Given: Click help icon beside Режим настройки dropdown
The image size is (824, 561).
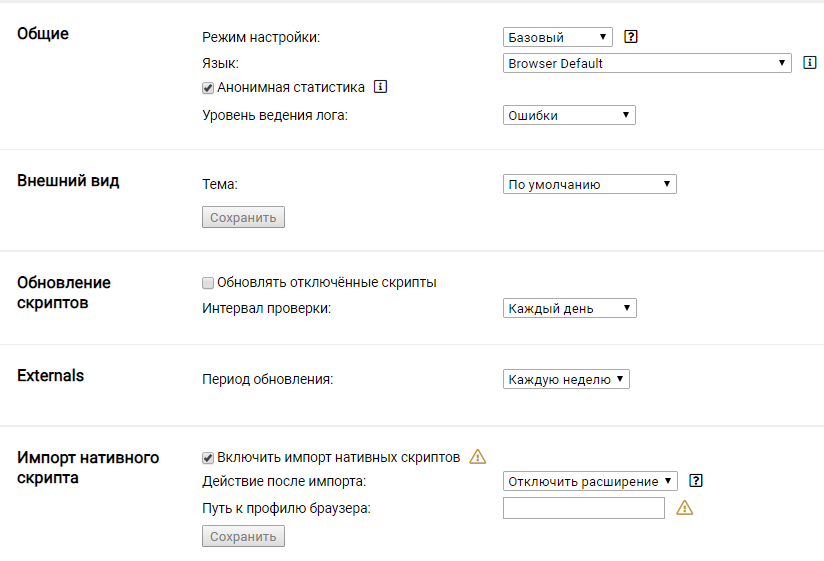Looking at the screenshot, I should pos(631,37).
